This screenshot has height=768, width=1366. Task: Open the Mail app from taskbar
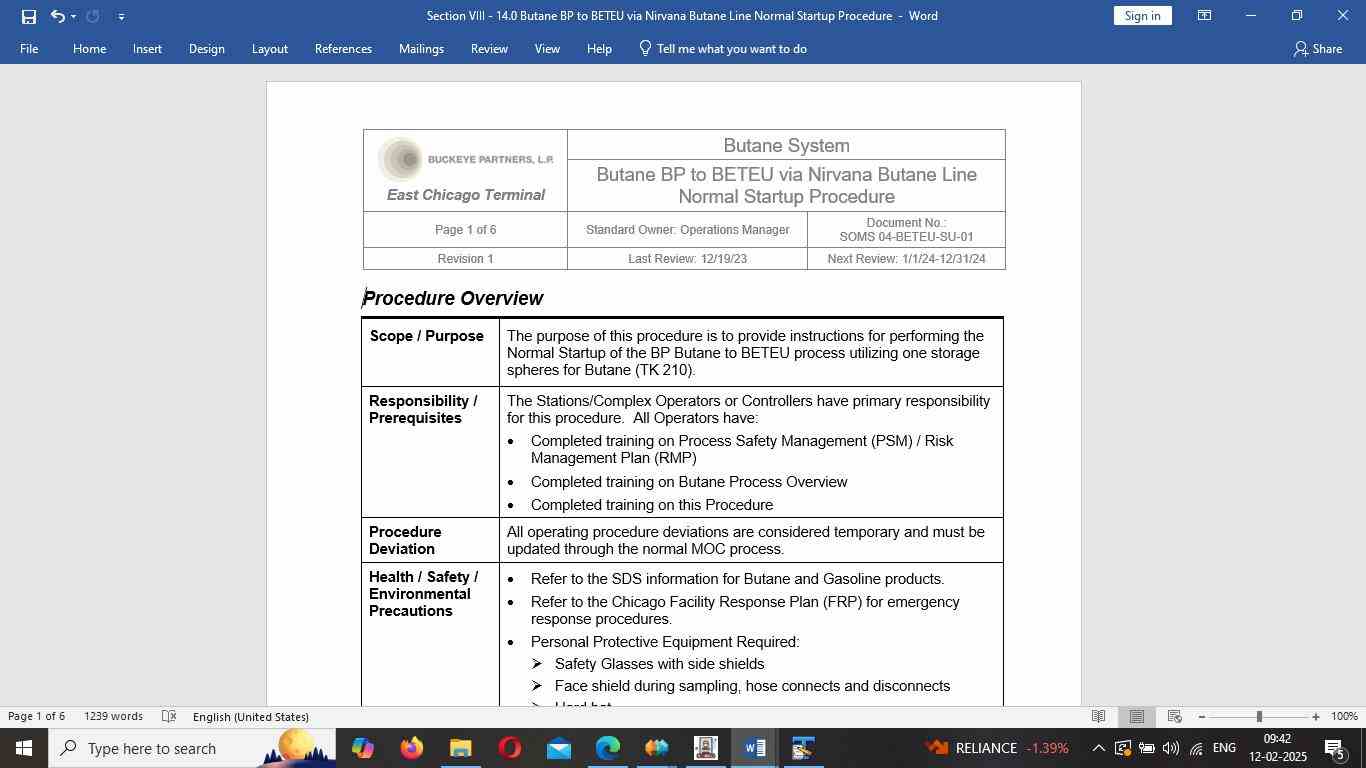tap(558, 748)
